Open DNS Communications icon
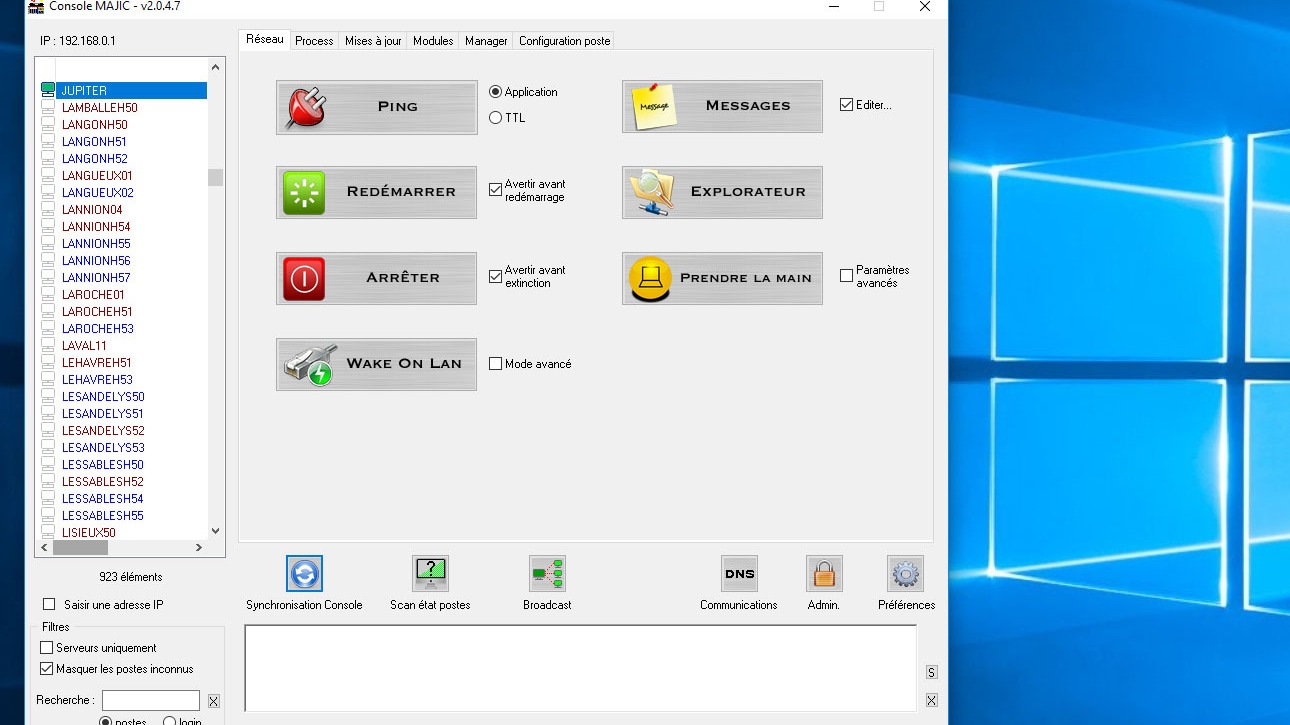 tap(739, 574)
